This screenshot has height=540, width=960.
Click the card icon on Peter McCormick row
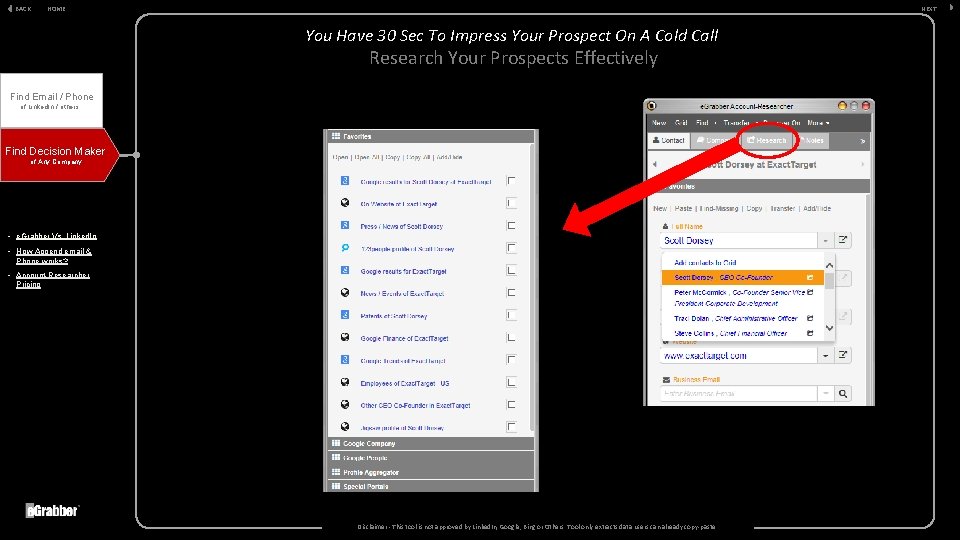pyautogui.click(x=810, y=292)
